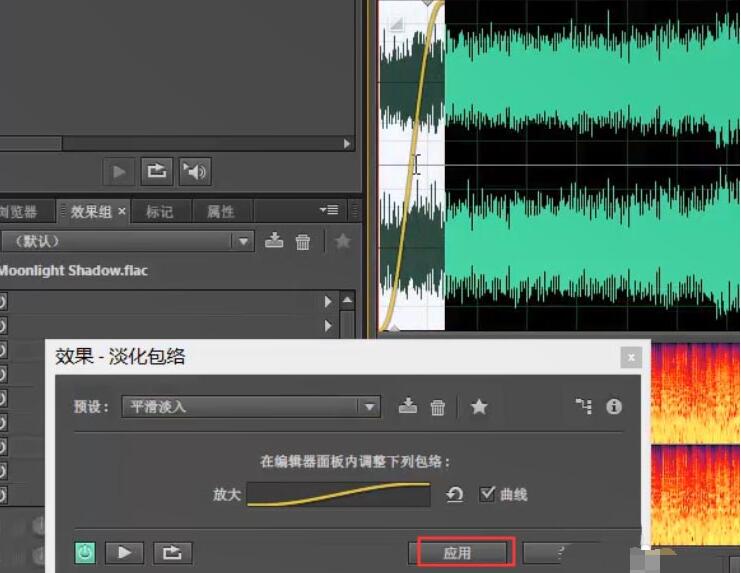741x573 pixels.
Task: Open the 平滑淡入 preset dropdown
Action: click(x=251, y=406)
